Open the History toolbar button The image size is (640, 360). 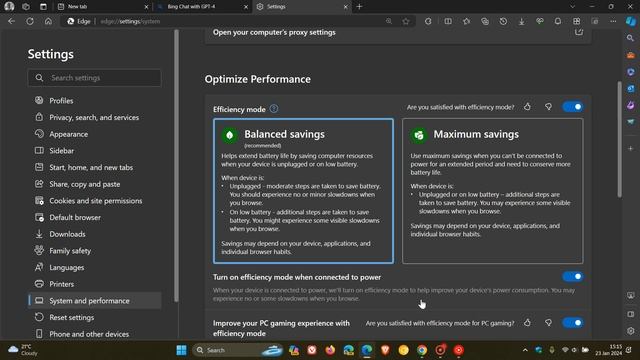pos(503,21)
